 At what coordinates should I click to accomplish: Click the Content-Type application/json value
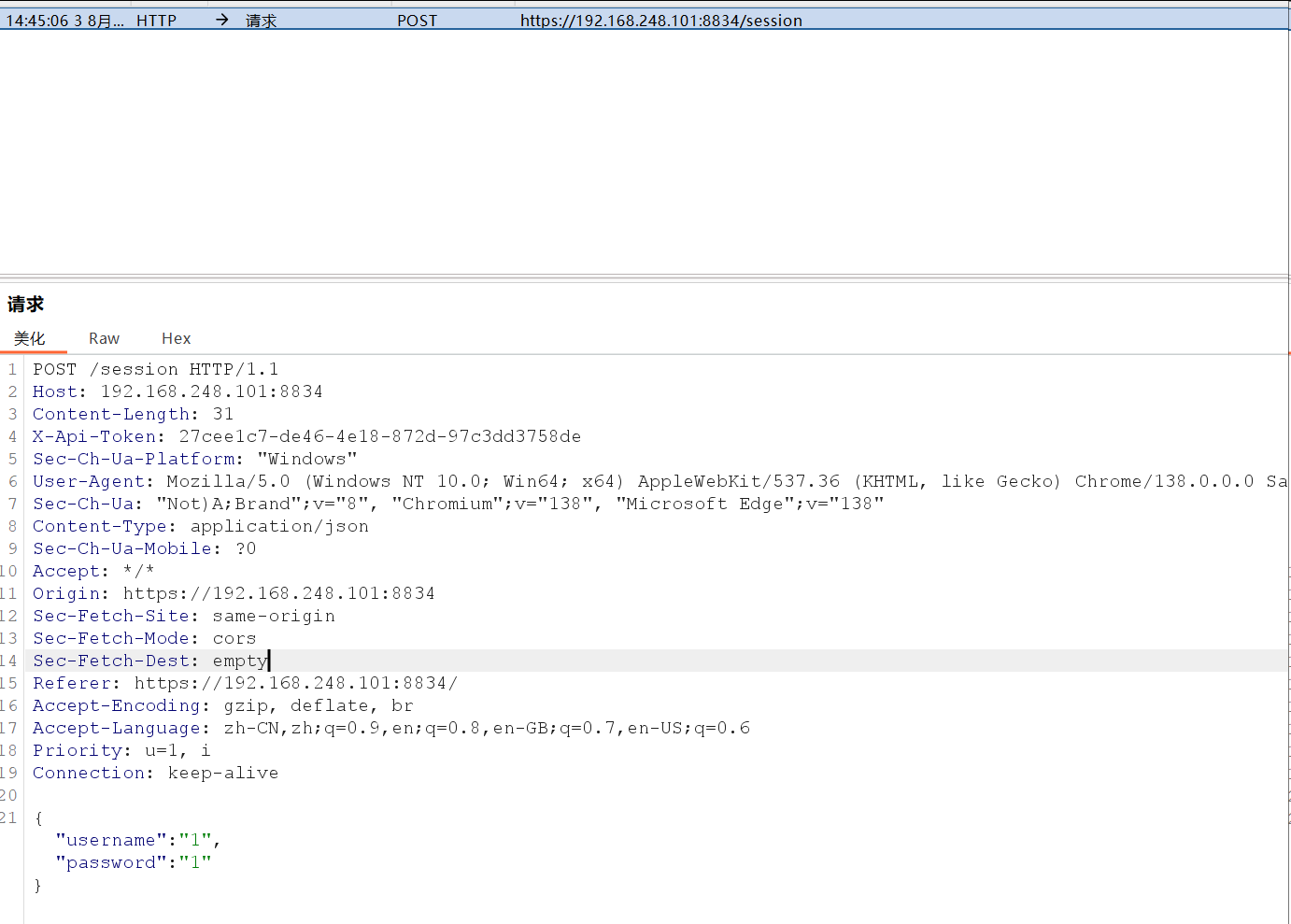pyautogui.click(x=279, y=526)
